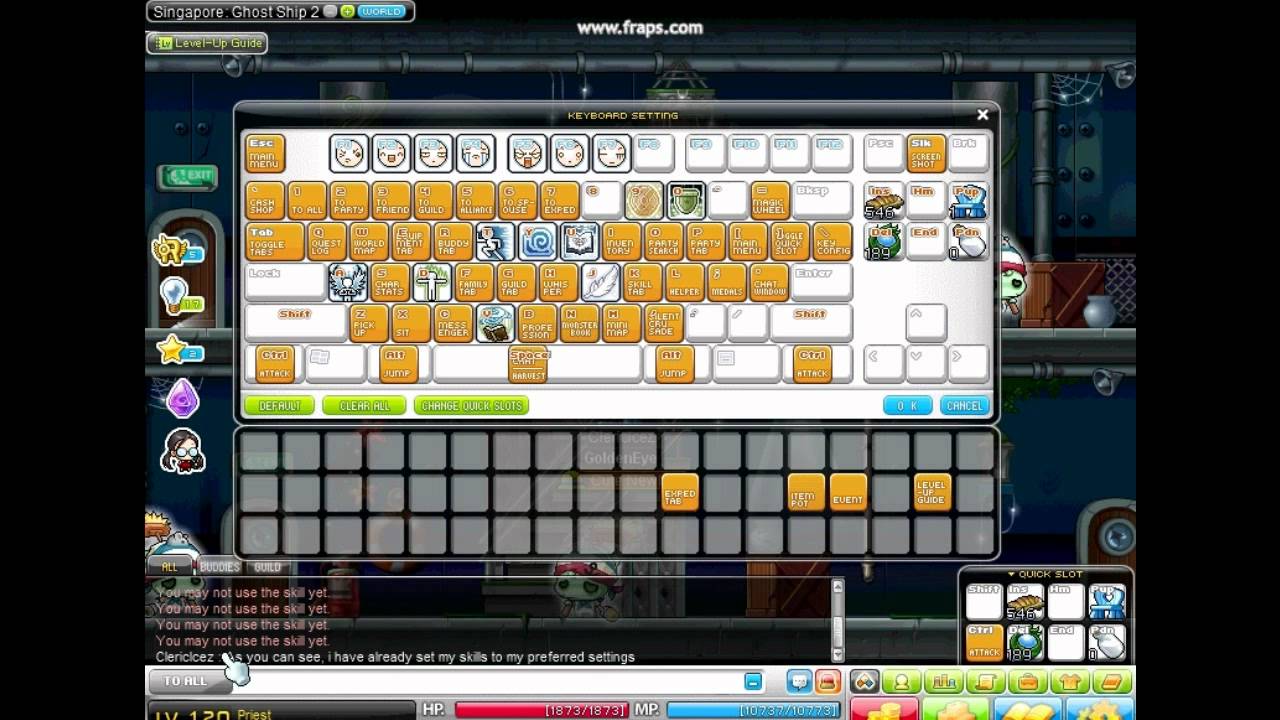
Task: Select the Del key potion with 189 count
Action: [x=883, y=242]
